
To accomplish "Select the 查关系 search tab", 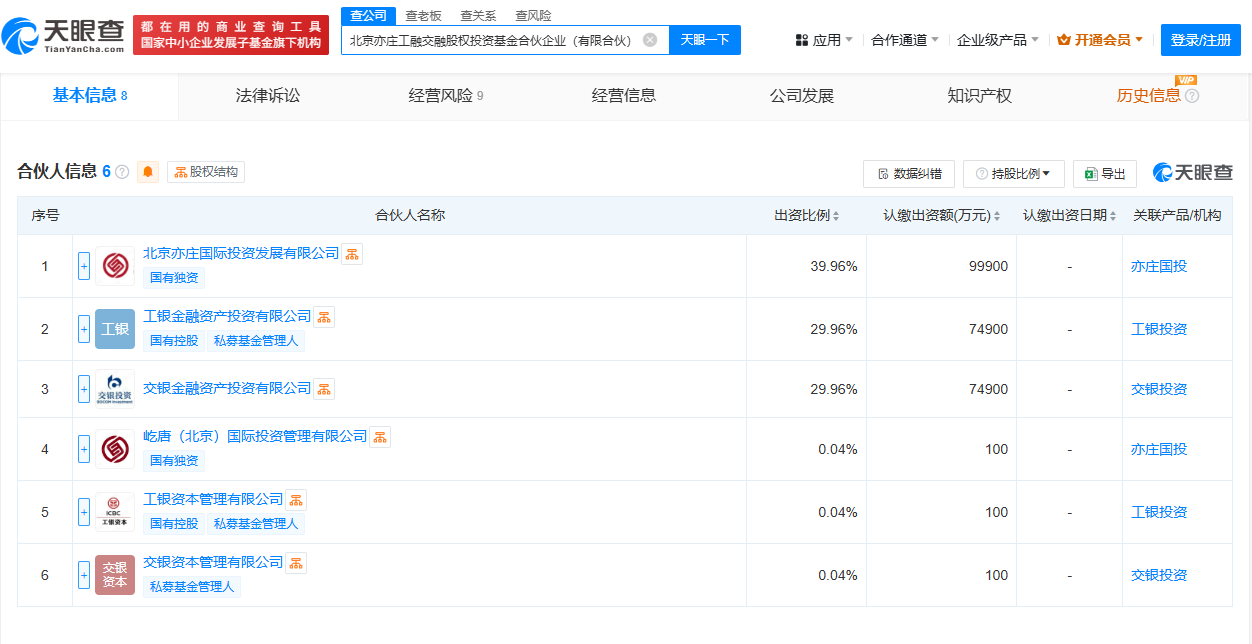I will coord(478,16).
